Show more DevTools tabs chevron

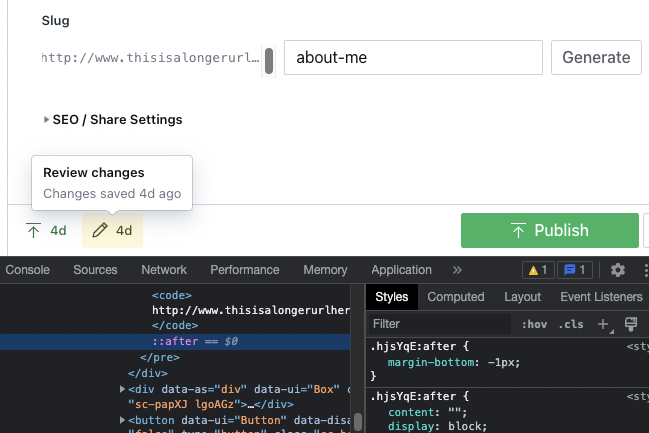[457, 270]
